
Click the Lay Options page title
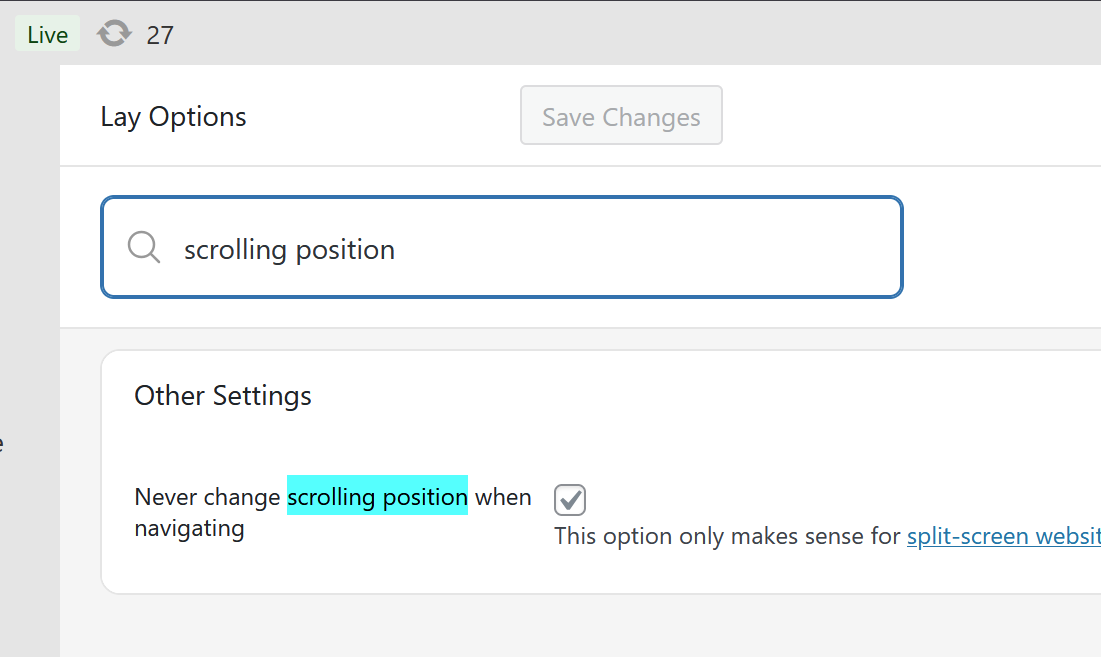[x=173, y=117]
